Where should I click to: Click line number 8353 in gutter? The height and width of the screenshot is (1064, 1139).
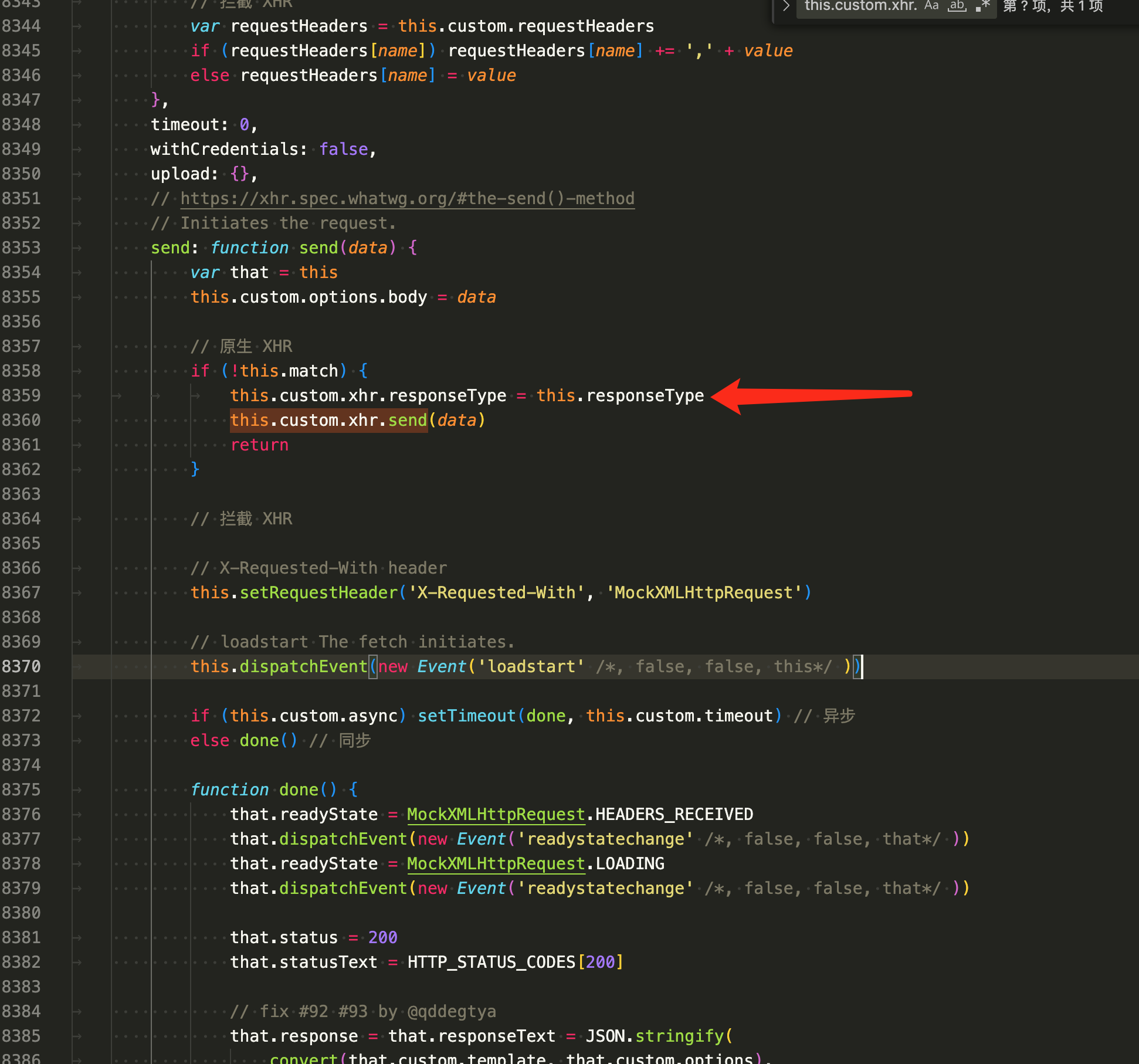[21, 248]
